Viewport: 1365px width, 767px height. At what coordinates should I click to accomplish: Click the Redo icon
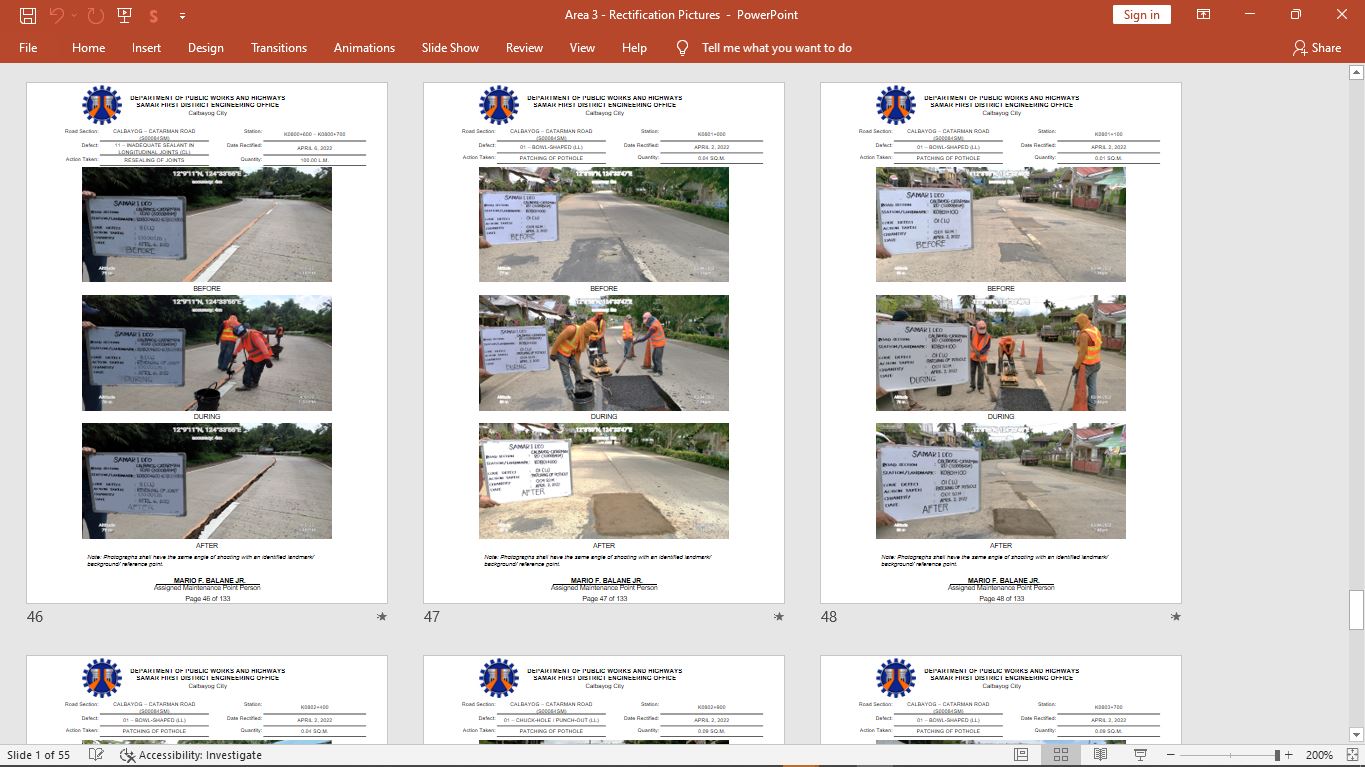[95, 15]
